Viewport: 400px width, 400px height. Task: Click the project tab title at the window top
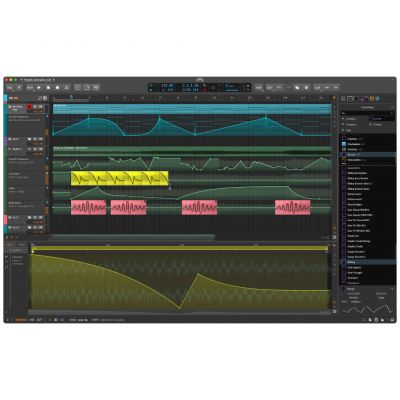pyautogui.click(x=38, y=80)
